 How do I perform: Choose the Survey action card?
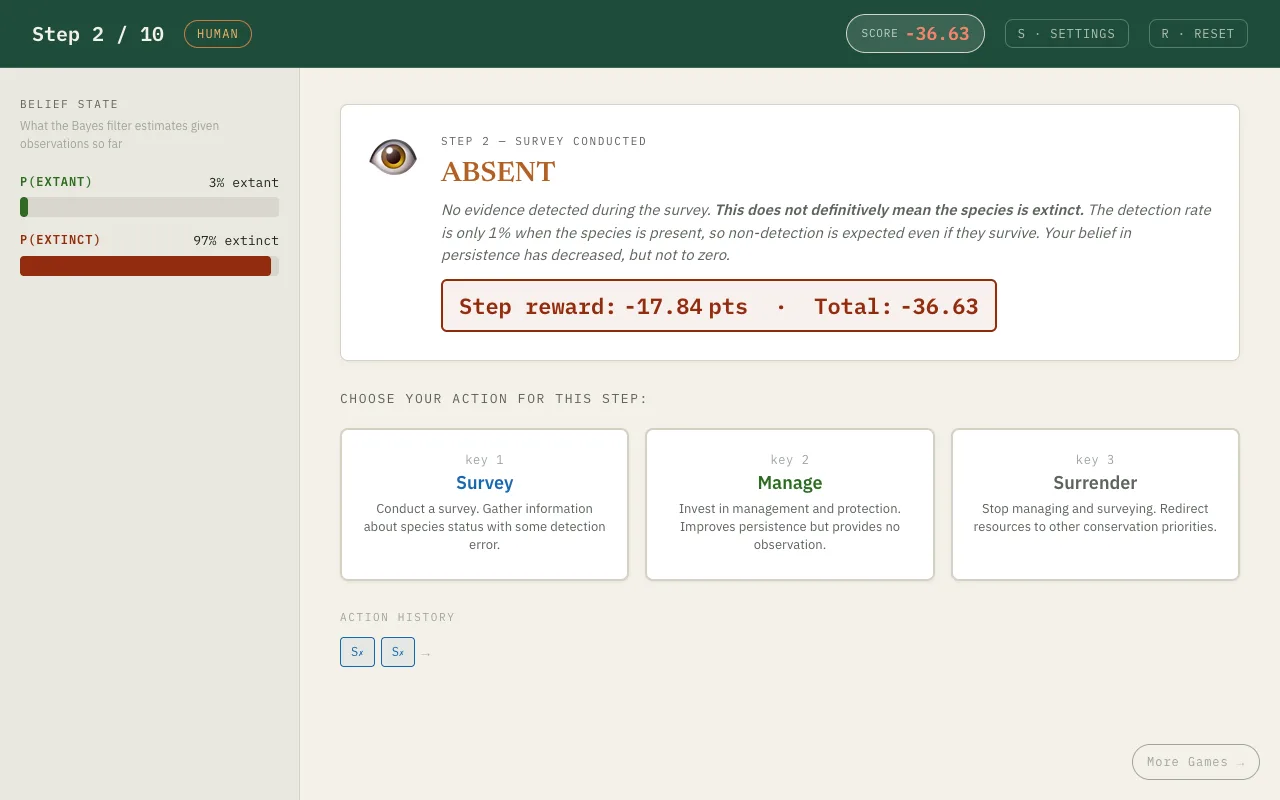pyautogui.click(x=484, y=504)
